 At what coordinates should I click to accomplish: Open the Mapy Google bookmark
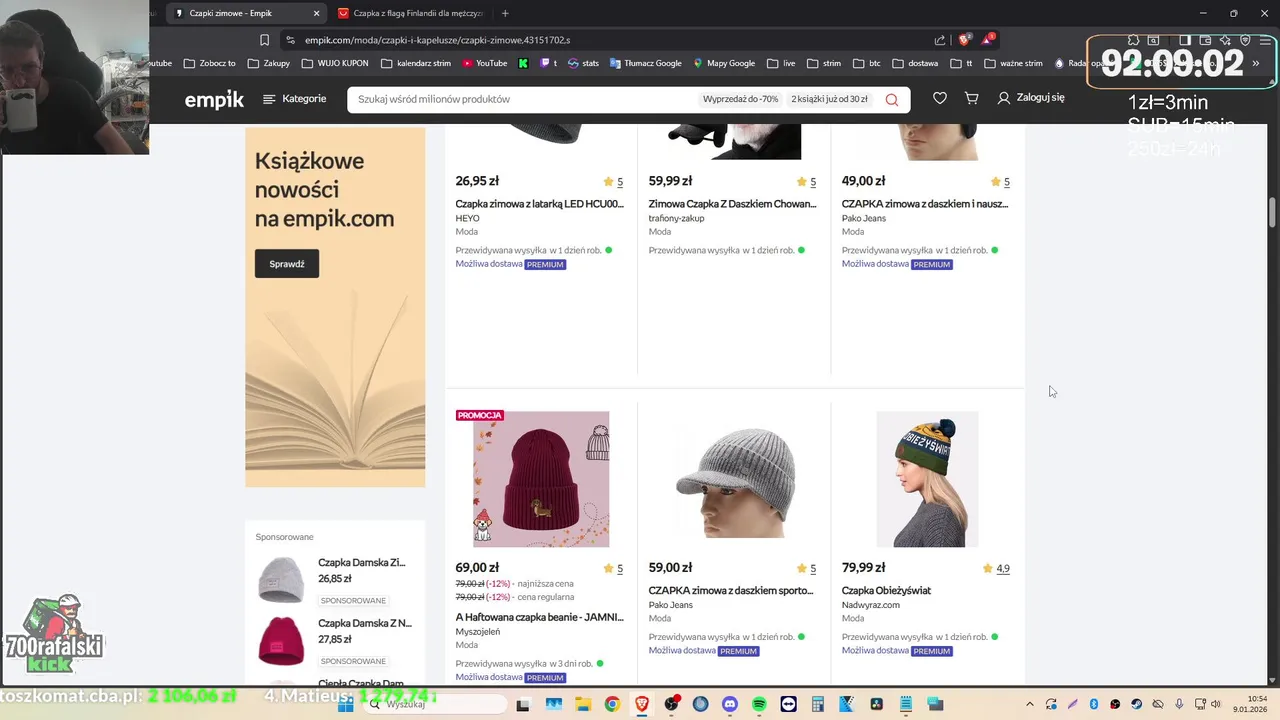pyautogui.click(x=723, y=63)
